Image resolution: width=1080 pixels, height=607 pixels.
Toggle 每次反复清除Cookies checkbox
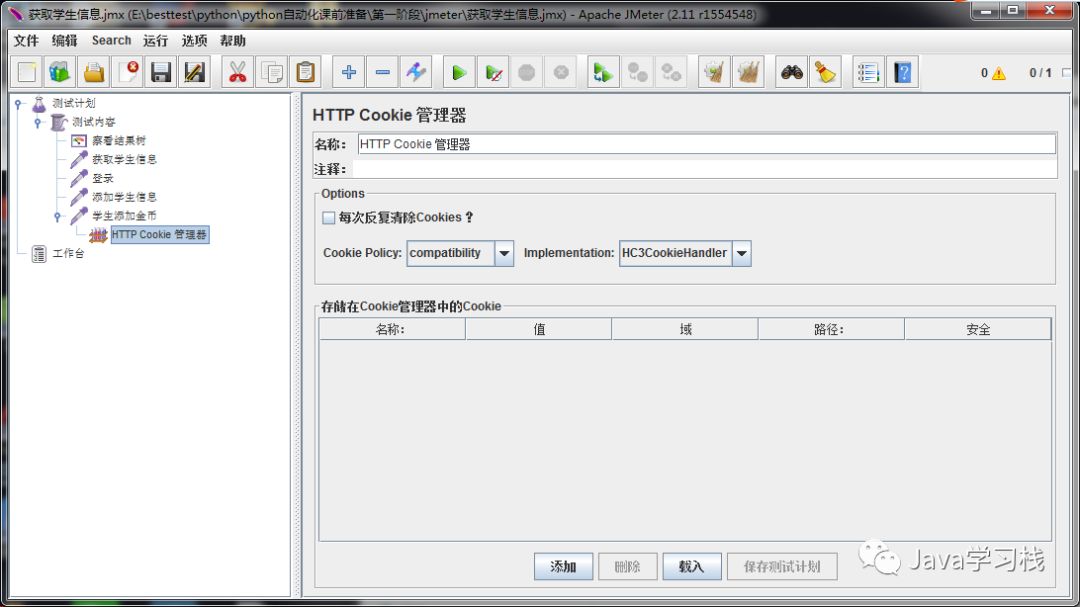(329, 218)
